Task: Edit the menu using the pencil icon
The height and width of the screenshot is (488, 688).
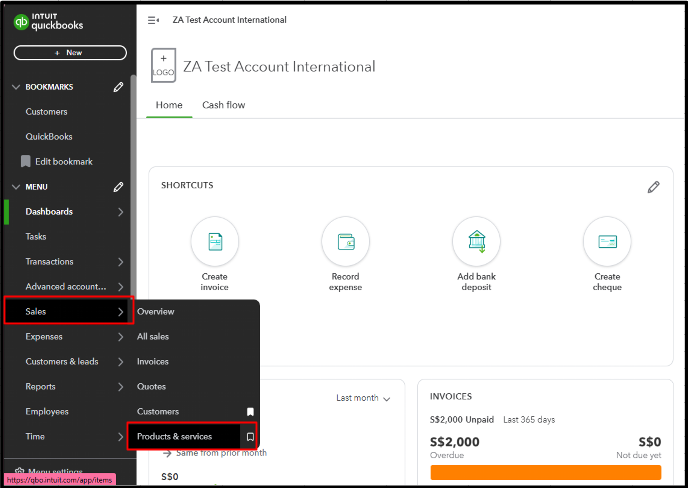Action: click(118, 187)
